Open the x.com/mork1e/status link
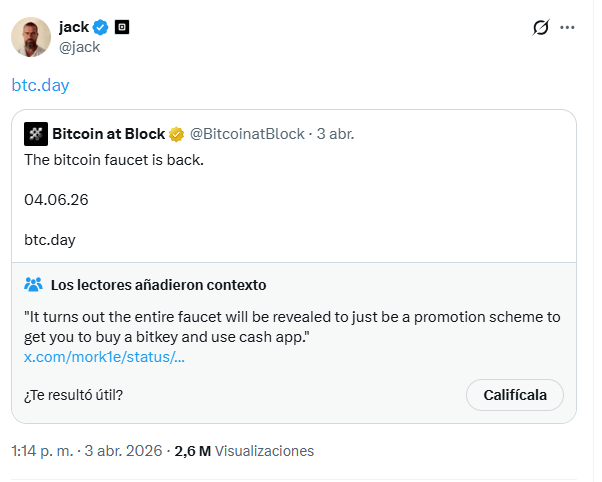Screen dimensions: 602x482 (104, 357)
